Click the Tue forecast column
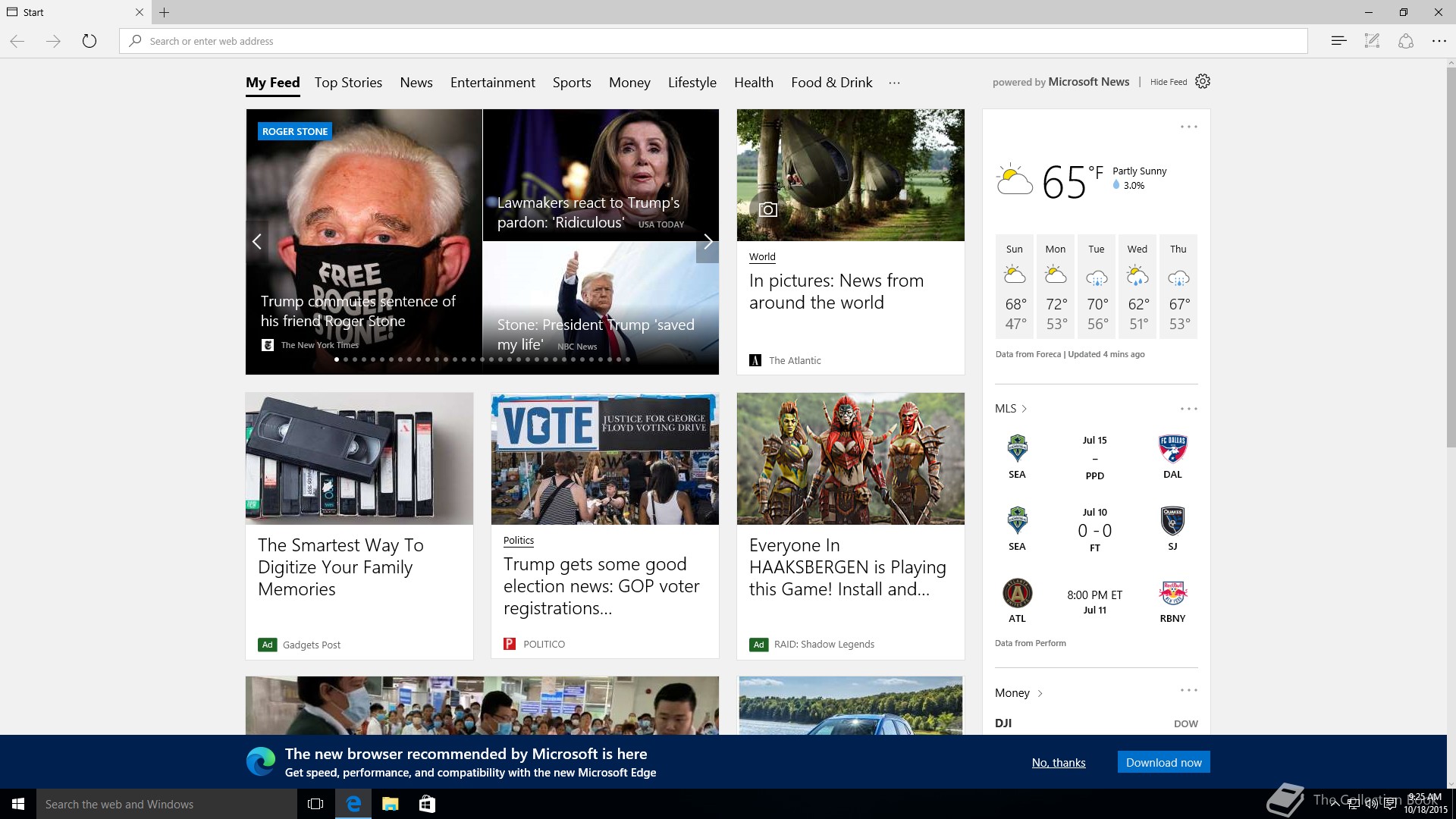 [x=1097, y=287]
